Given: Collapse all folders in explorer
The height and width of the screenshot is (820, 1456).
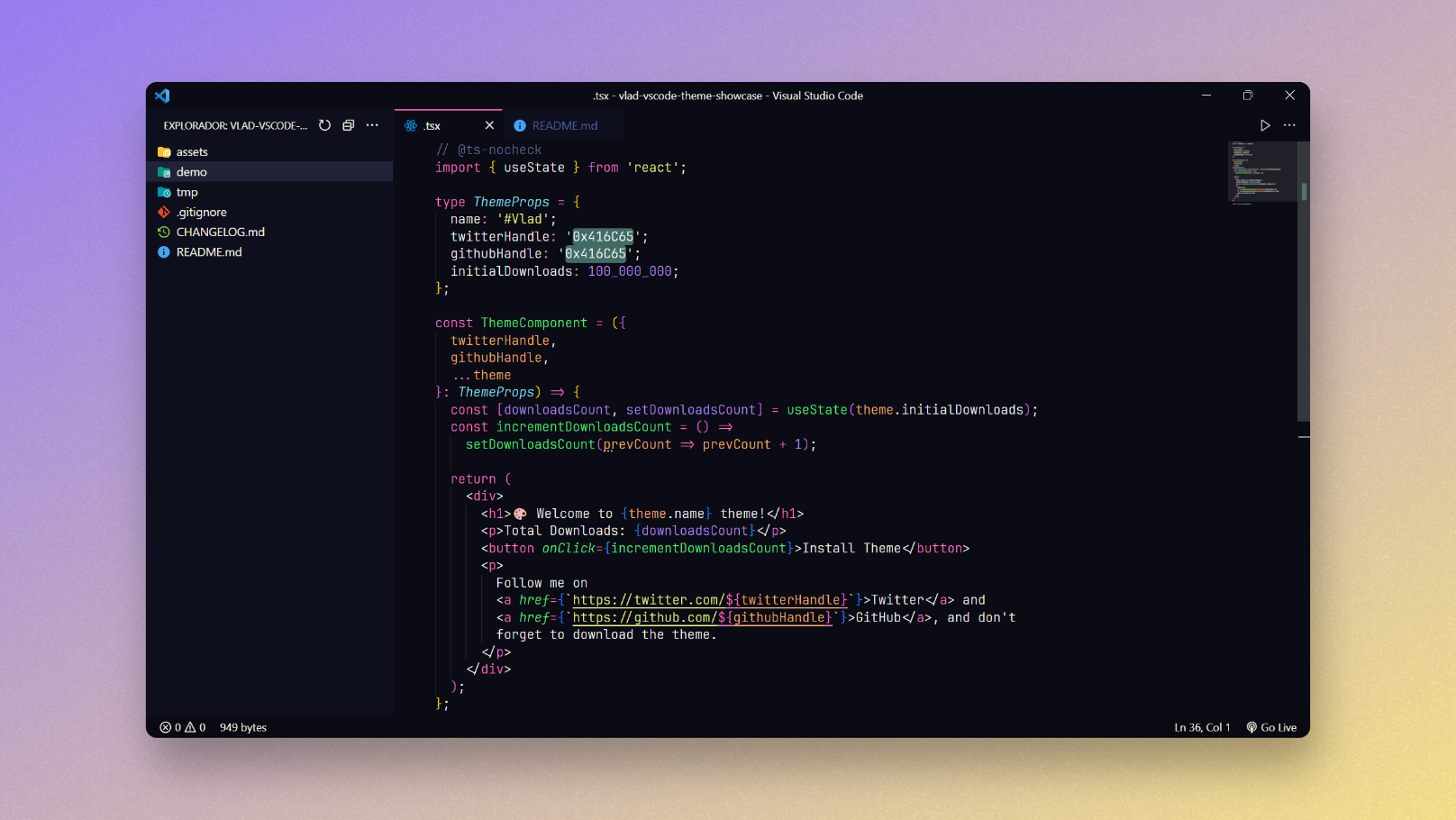Looking at the screenshot, I should (349, 125).
